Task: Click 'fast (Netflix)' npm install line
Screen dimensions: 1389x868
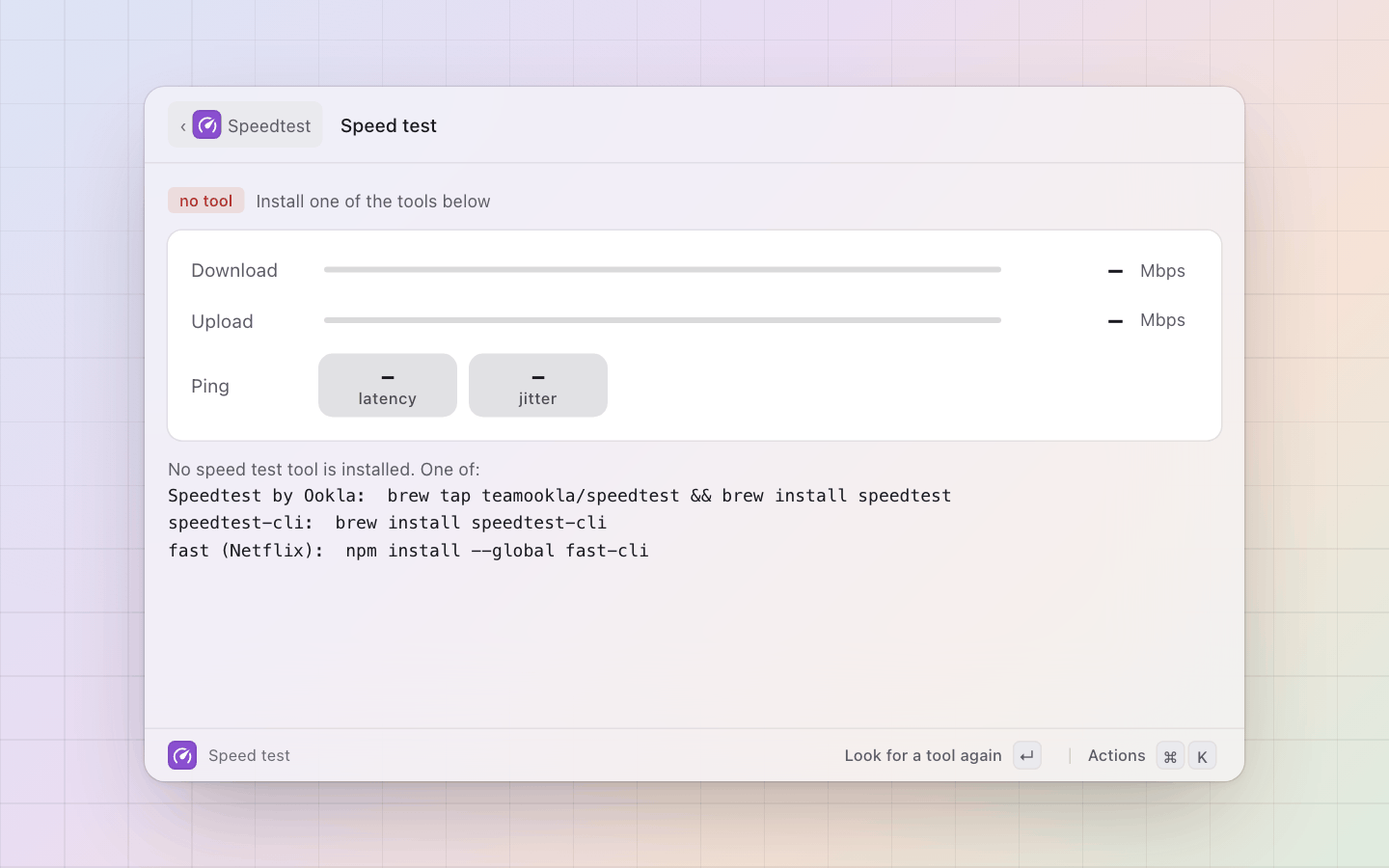Action: (408, 551)
